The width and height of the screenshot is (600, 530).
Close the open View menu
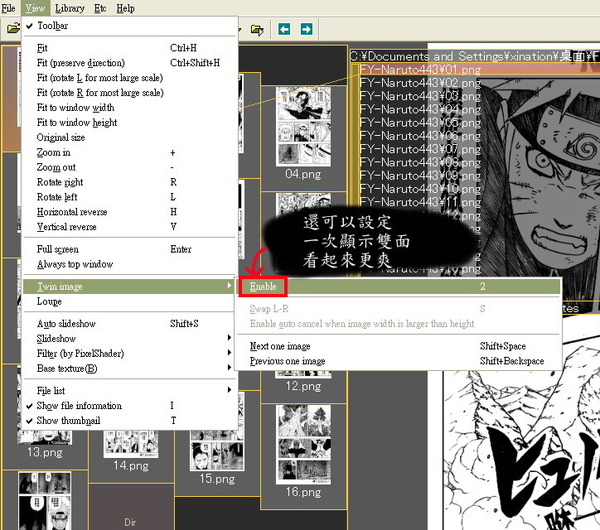click(x=35, y=8)
